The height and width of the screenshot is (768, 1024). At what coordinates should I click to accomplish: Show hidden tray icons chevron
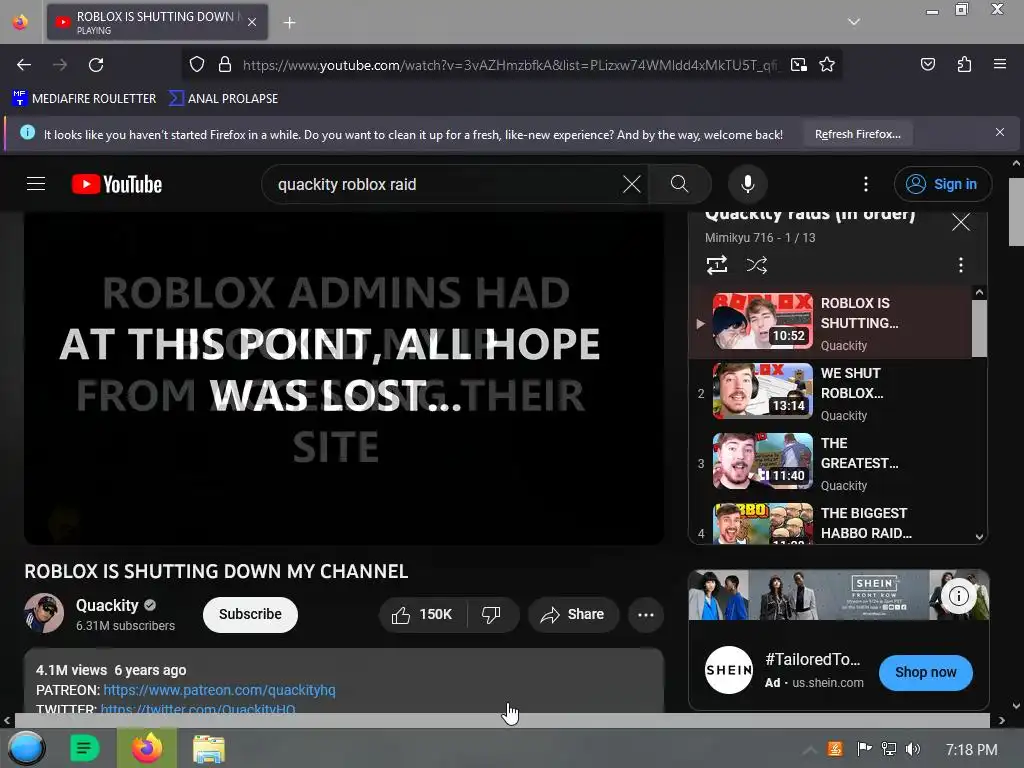809,750
